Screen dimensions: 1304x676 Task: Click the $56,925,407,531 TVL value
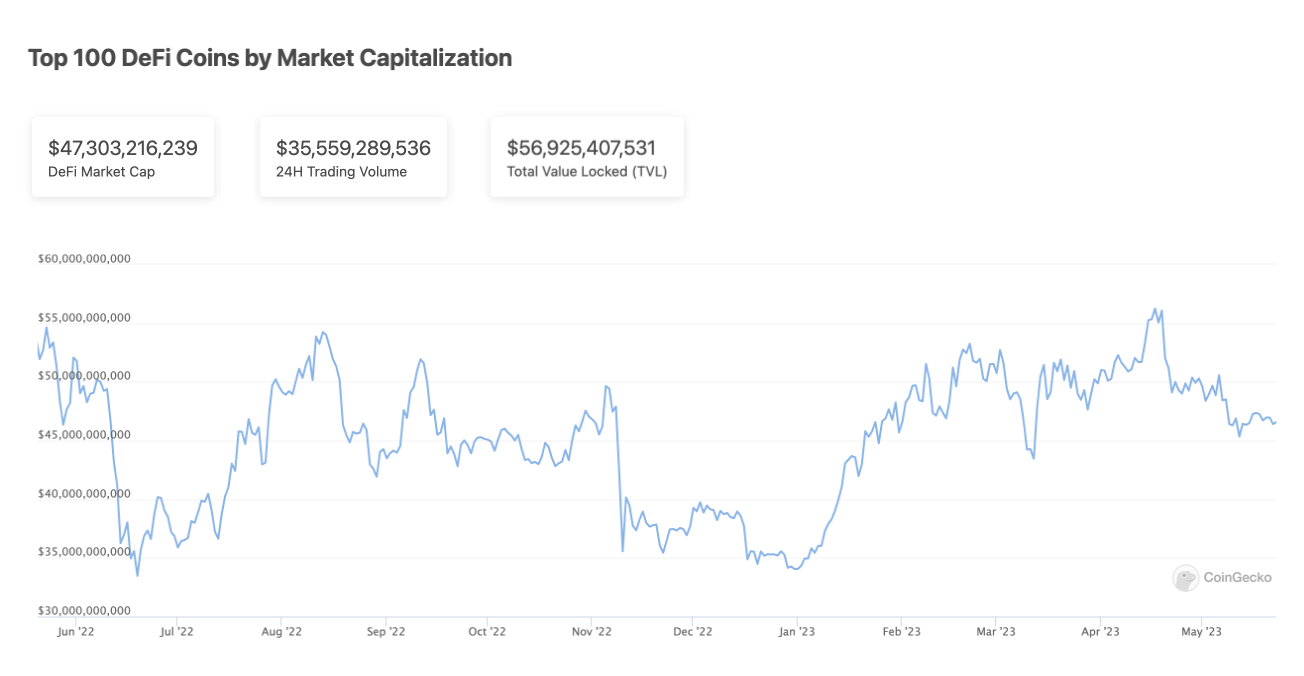581,148
